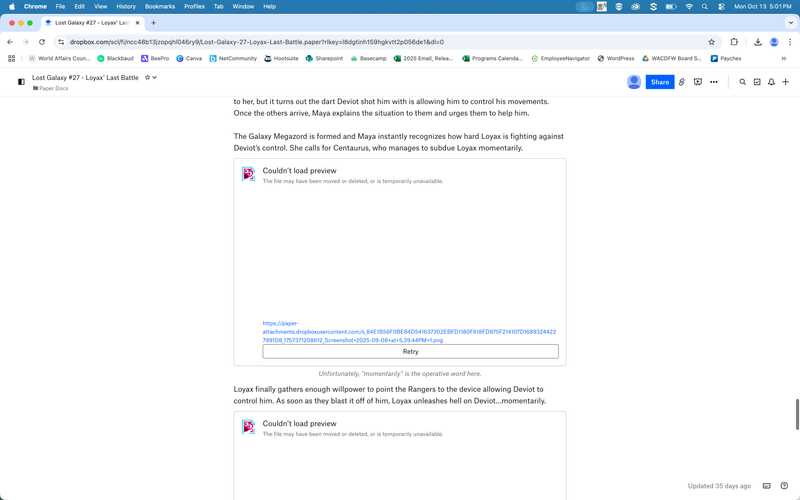The image size is (800, 500).
Task: Search within the Paper doc
Action: pos(742,82)
